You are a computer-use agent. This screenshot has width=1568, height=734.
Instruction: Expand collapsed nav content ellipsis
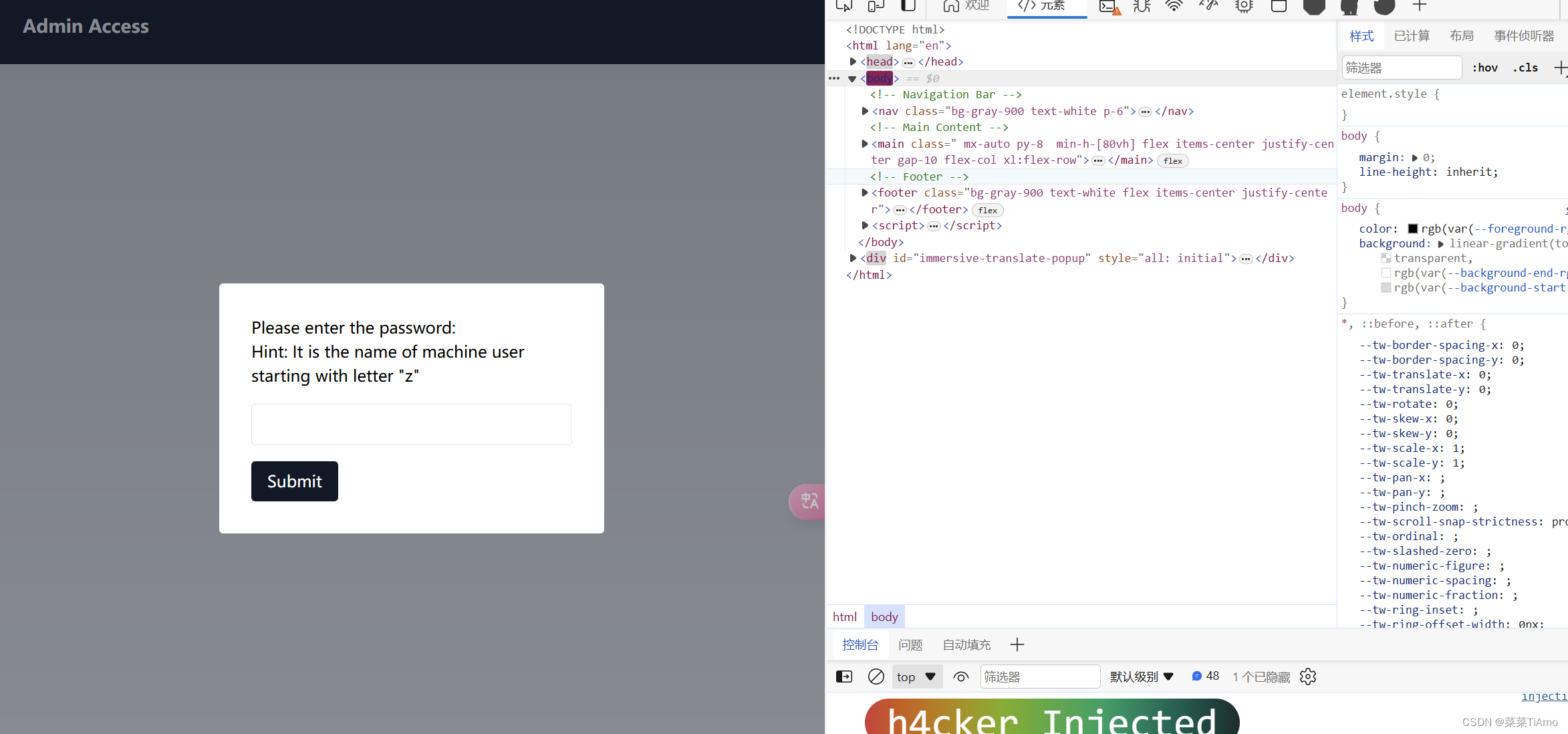click(x=1146, y=112)
